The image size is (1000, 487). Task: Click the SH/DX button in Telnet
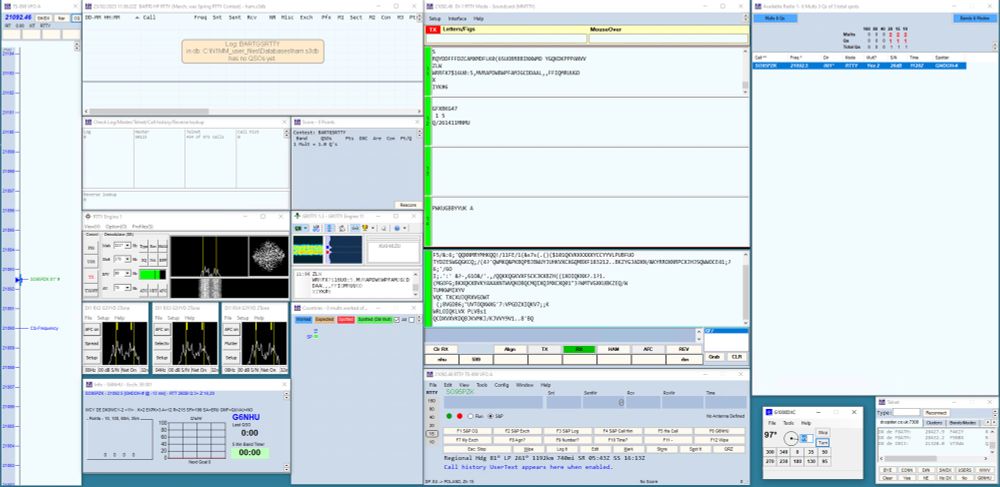pos(945,470)
